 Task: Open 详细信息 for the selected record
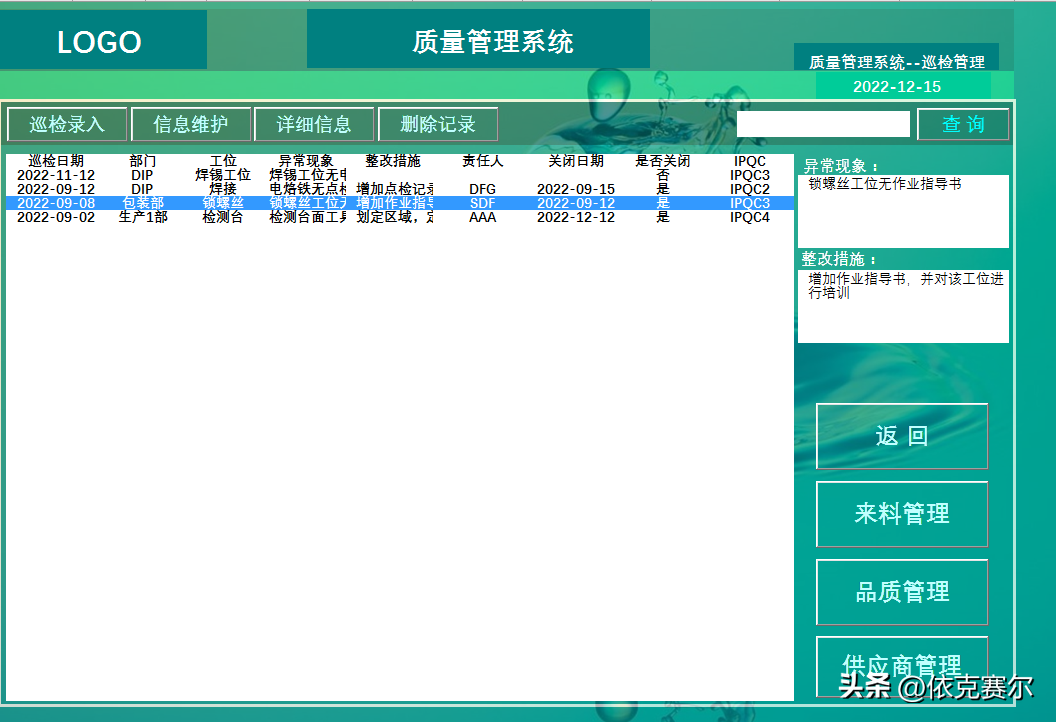click(x=314, y=124)
